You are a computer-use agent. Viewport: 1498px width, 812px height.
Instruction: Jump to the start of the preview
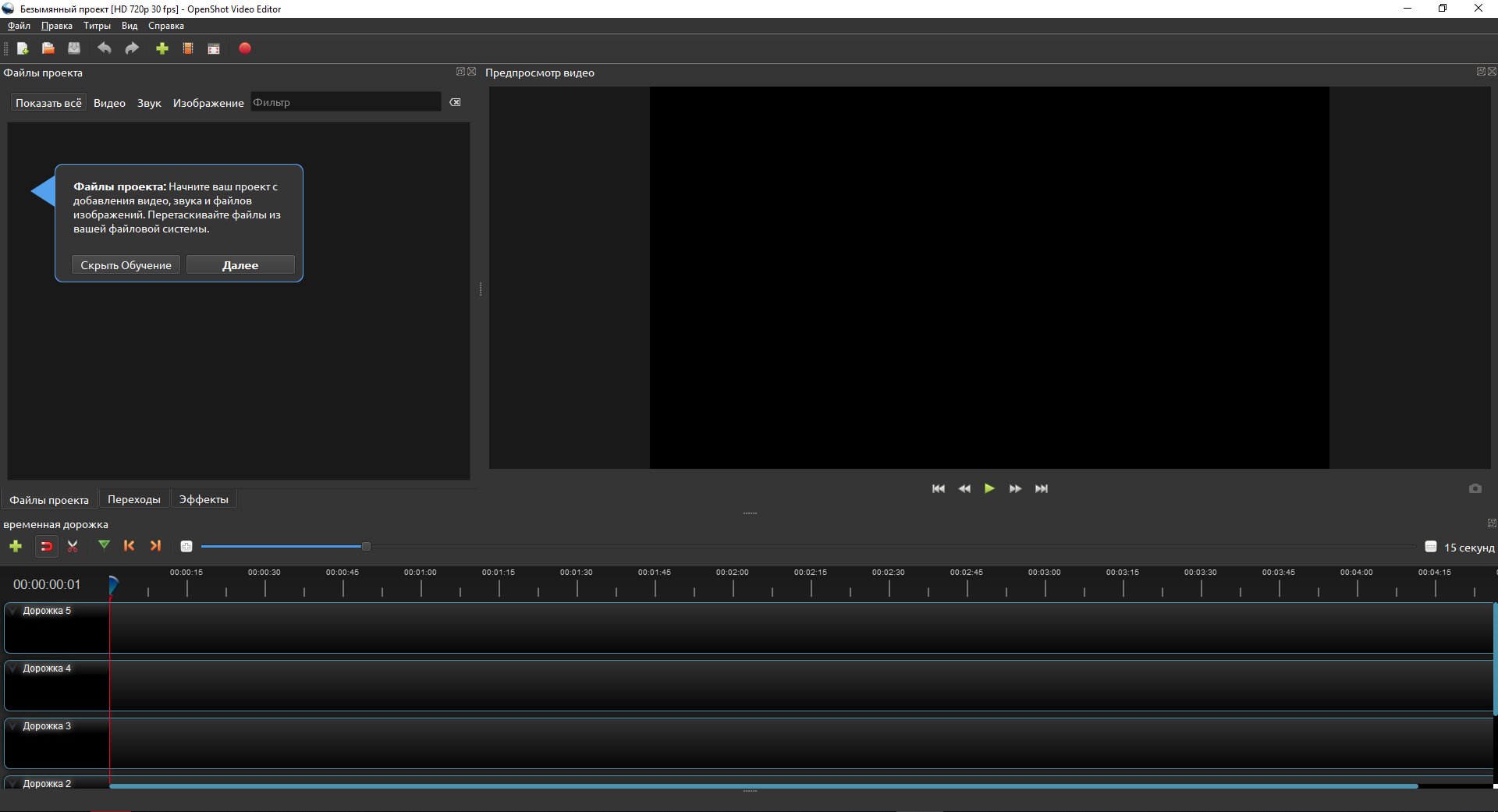tap(939, 489)
